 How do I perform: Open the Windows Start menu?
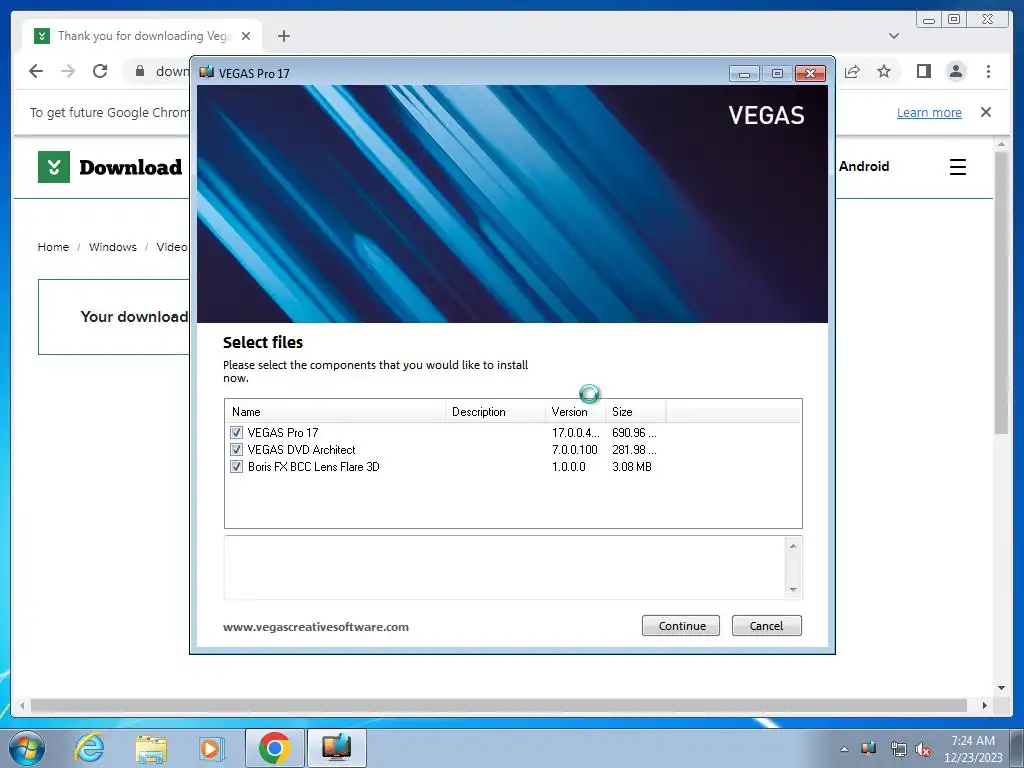[26, 748]
